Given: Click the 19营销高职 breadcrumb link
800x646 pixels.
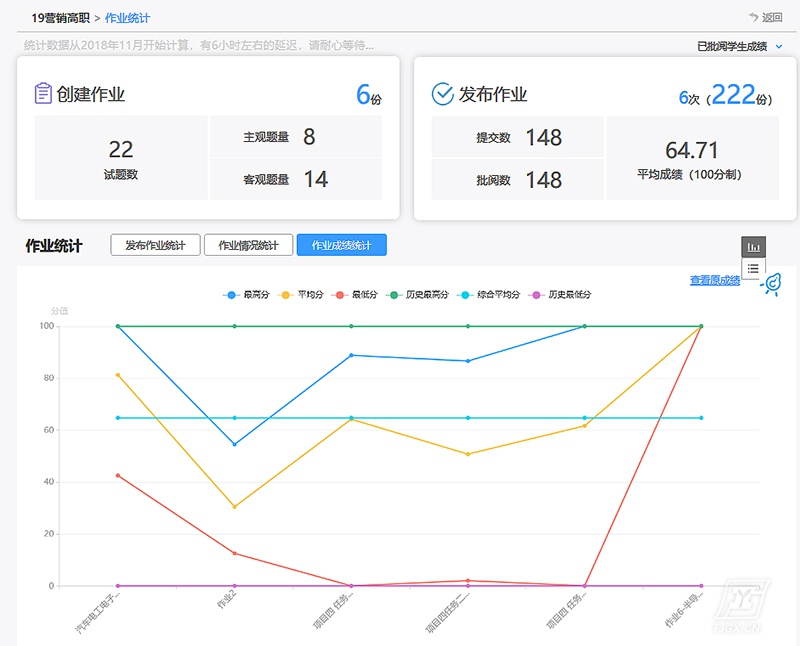Looking at the screenshot, I should tap(59, 18).
